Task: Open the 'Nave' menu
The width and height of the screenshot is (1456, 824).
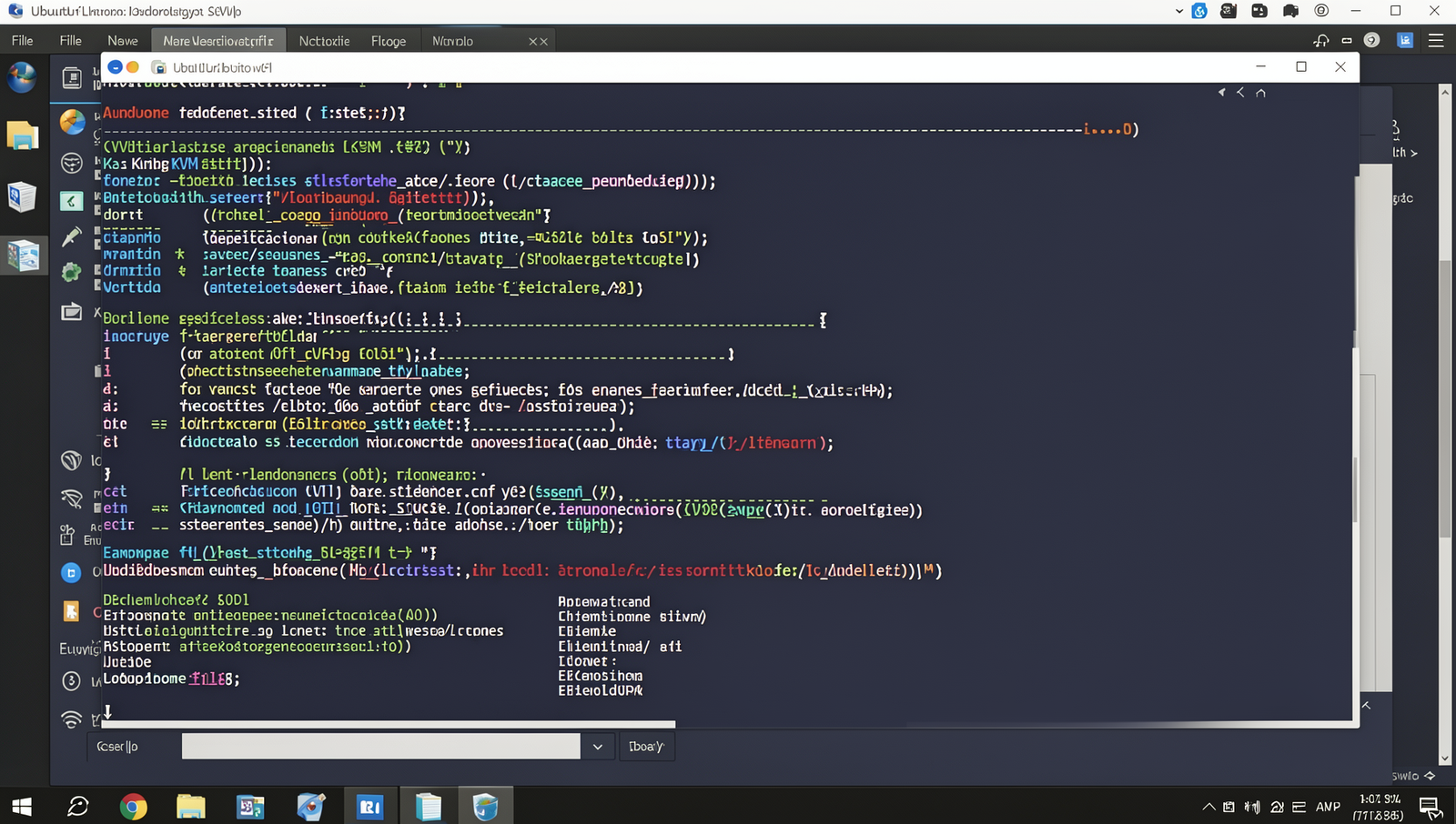Action: pyautogui.click(x=123, y=41)
